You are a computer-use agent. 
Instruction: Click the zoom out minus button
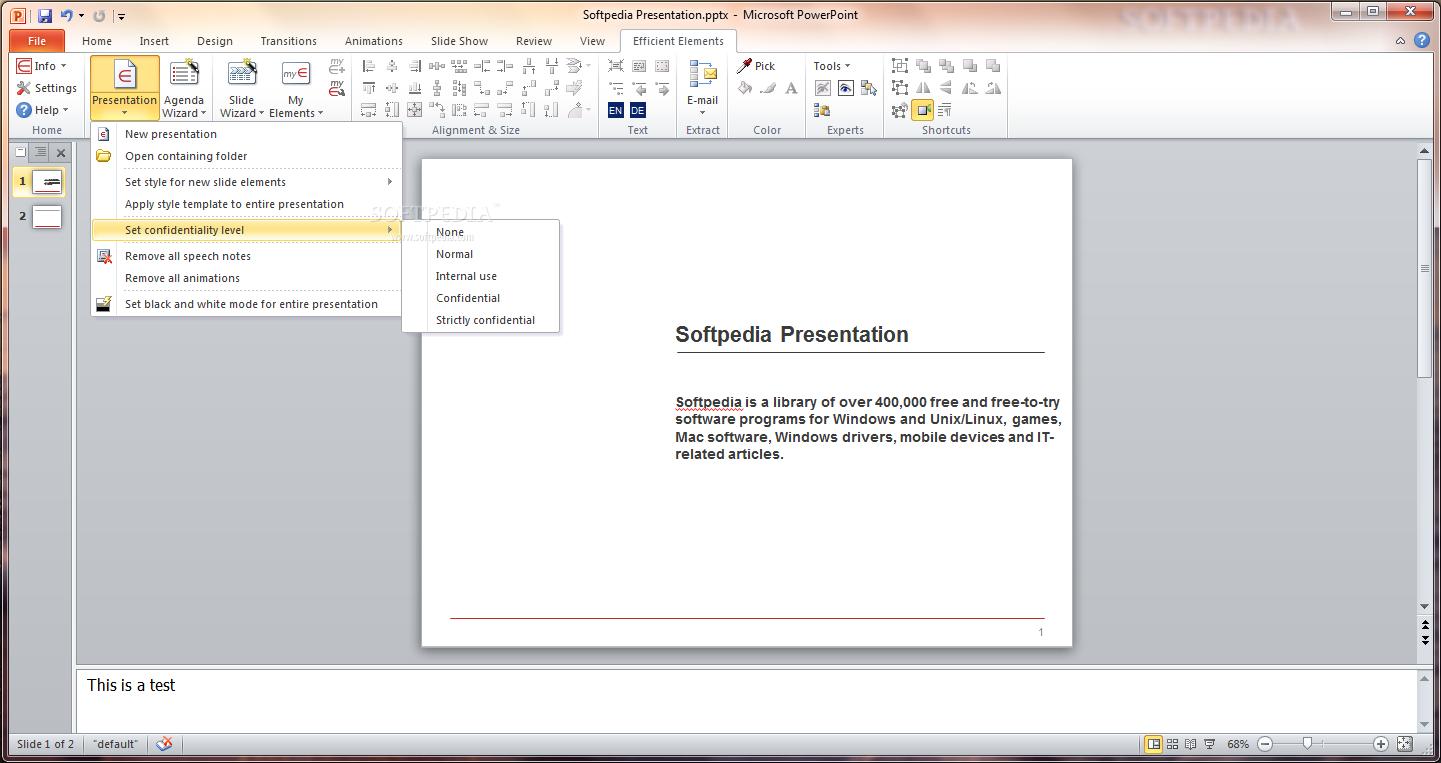(1265, 744)
